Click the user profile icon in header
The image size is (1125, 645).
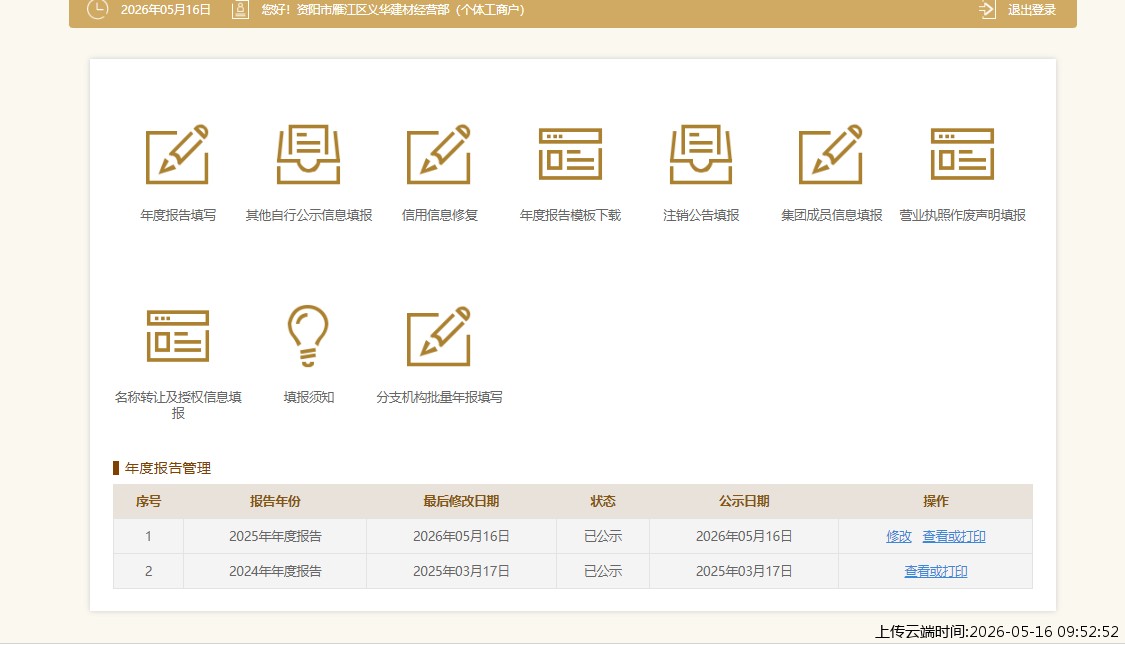pyautogui.click(x=240, y=10)
